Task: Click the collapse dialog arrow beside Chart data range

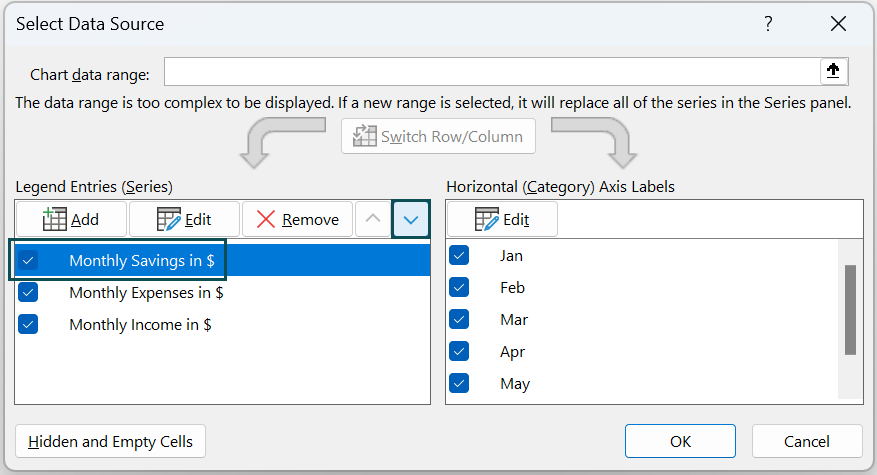Action: tap(833, 71)
